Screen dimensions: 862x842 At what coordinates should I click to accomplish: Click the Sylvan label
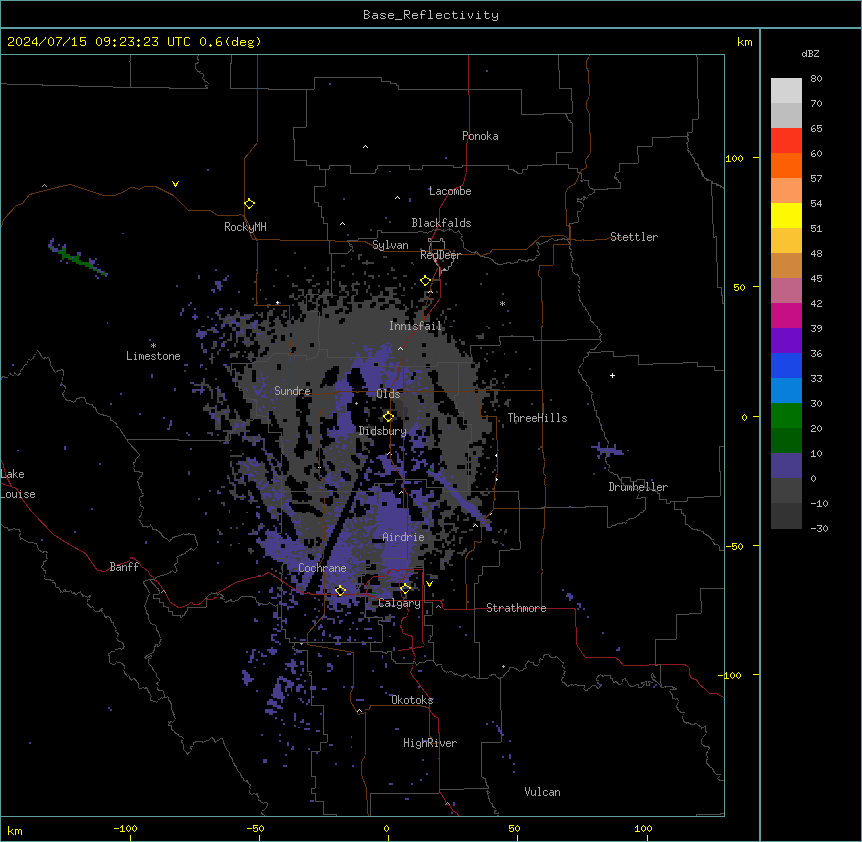390,245
